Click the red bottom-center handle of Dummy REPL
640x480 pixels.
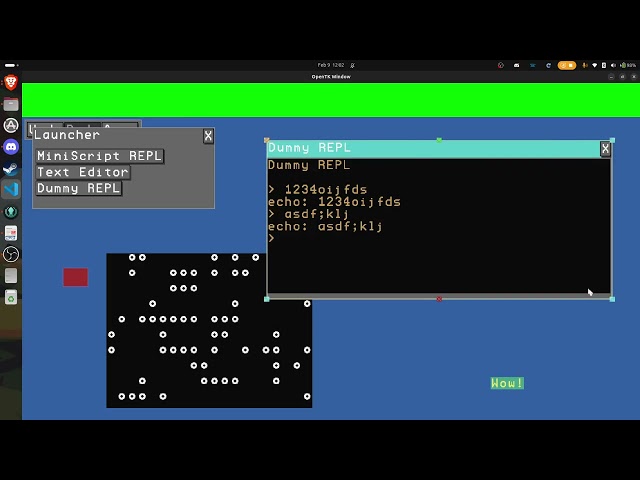point(439,299)
